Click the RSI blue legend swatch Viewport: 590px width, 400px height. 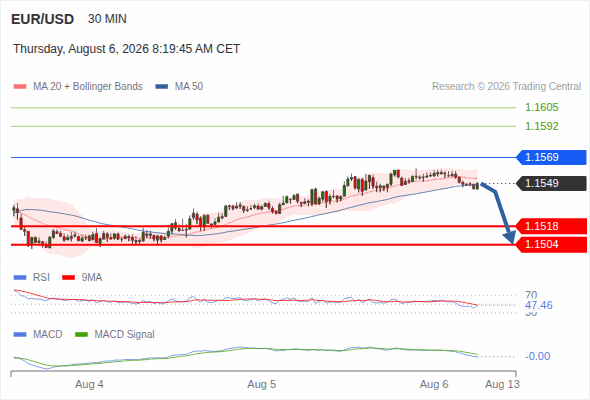[x=20, y=278]
